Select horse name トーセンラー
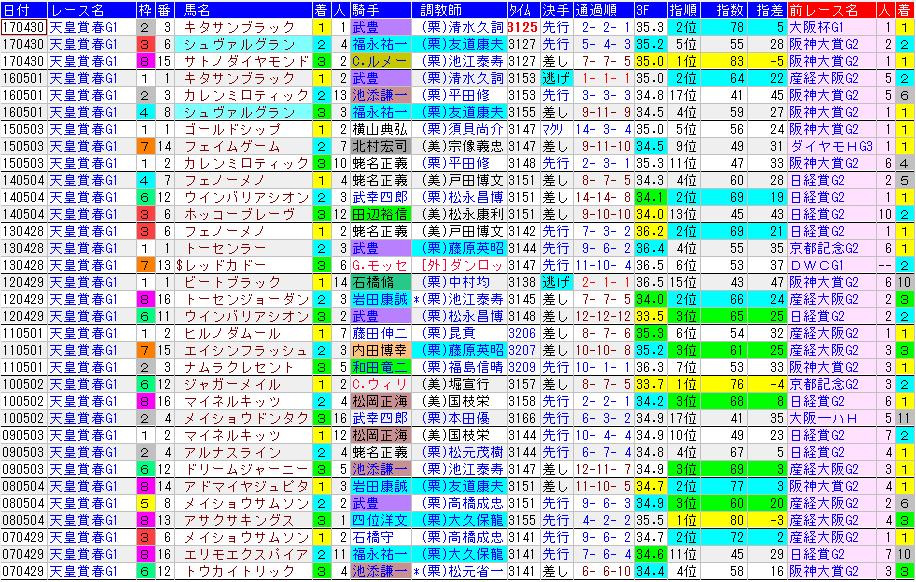The height and width of the screenshot is (582, 916). tap(225, 248)
